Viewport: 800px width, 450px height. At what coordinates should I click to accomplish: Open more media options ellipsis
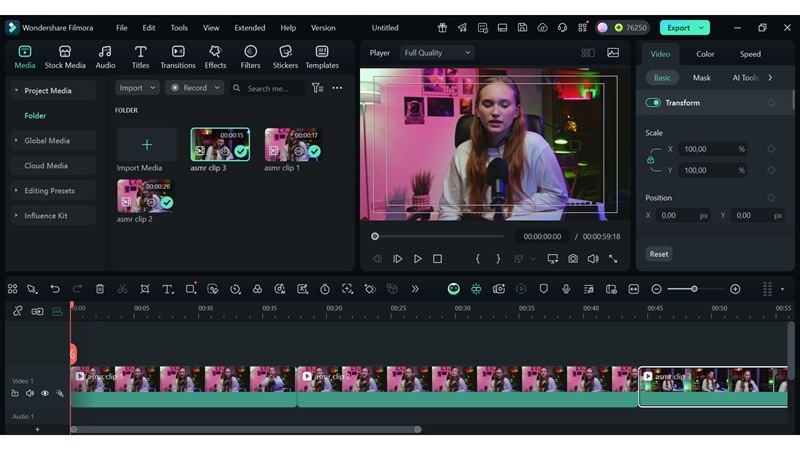coord(337,88)
